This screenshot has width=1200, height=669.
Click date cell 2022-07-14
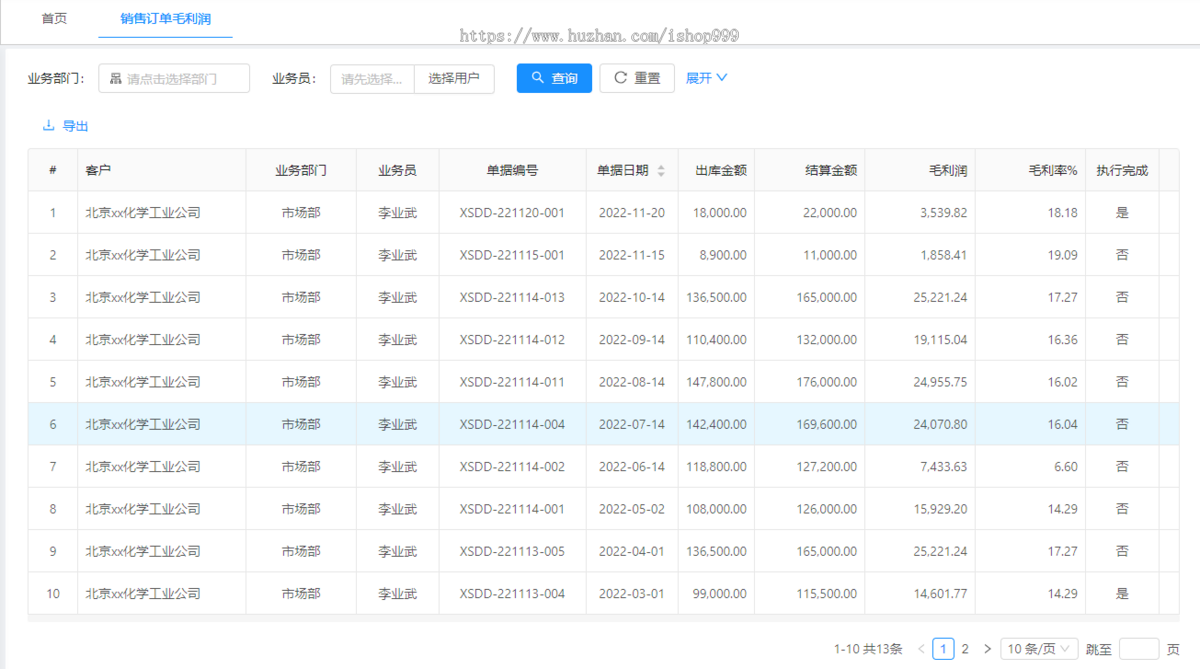(x=631, y=424)
